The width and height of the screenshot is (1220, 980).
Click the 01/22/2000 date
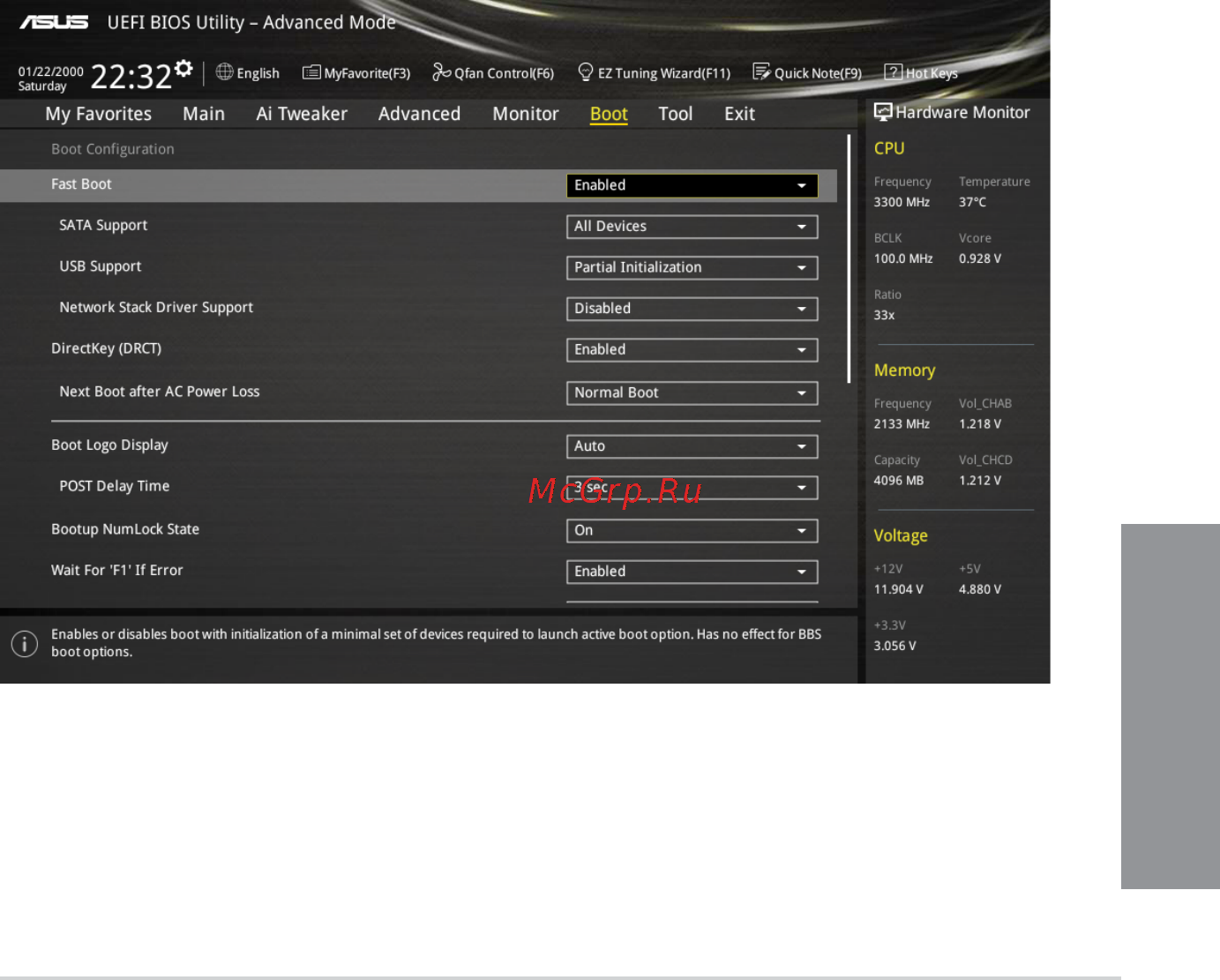(x=51, y=71)
